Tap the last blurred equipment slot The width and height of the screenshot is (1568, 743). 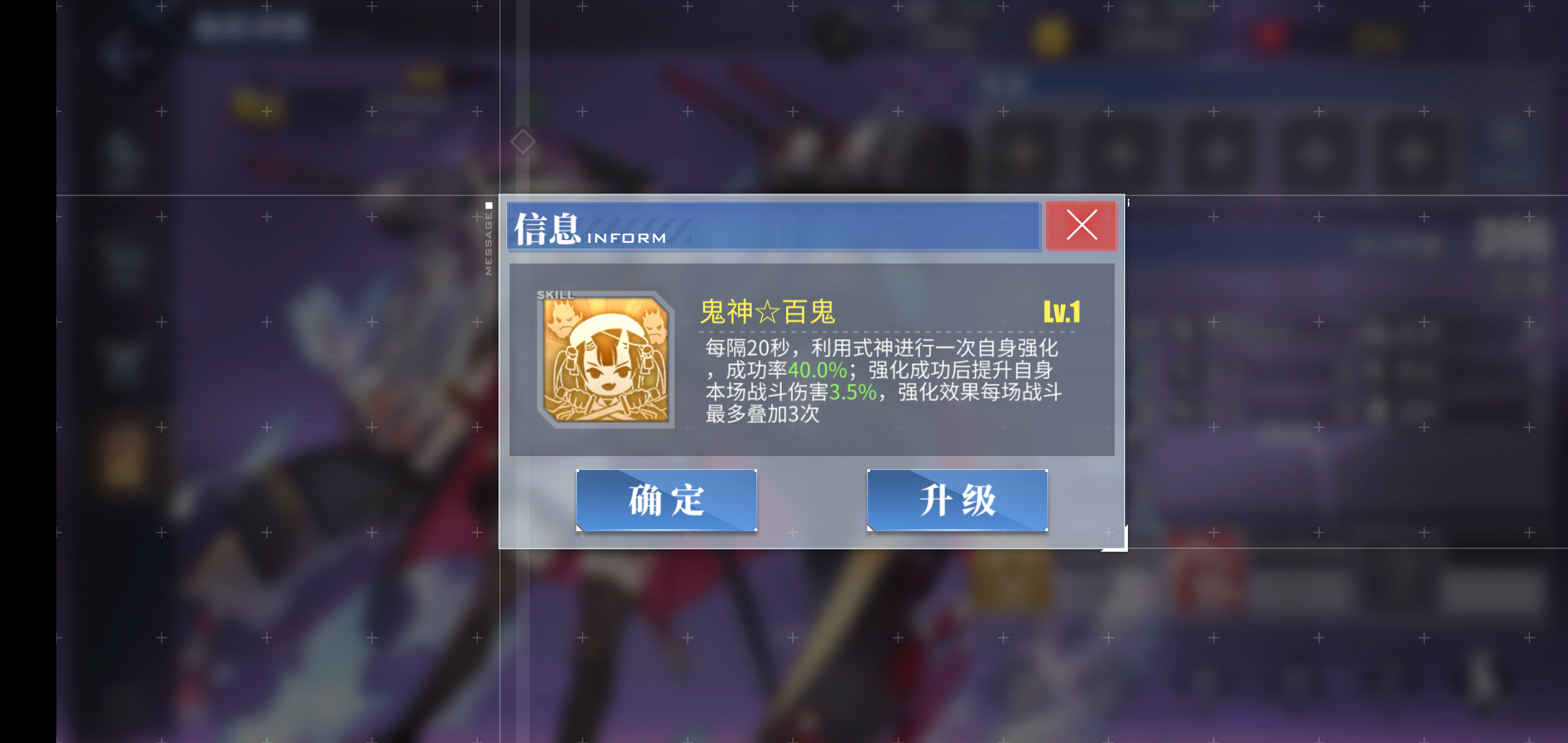click(1413, 153)
